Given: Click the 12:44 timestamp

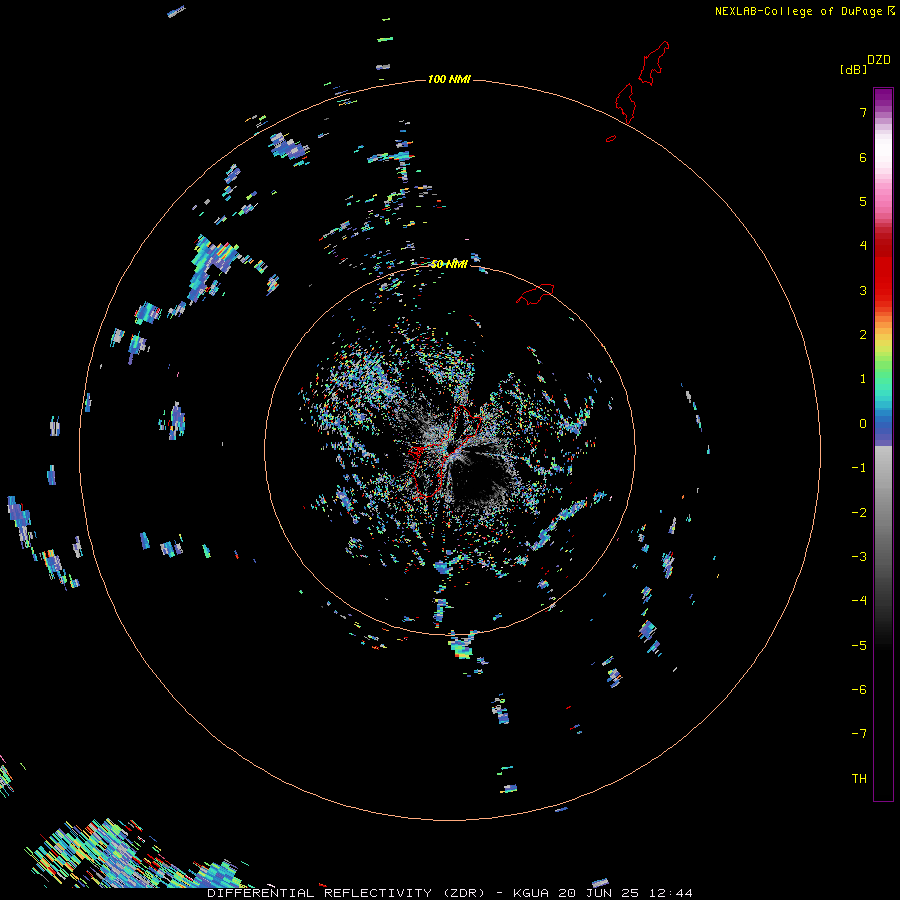Looking at the screenshot, I should (670, 893).
